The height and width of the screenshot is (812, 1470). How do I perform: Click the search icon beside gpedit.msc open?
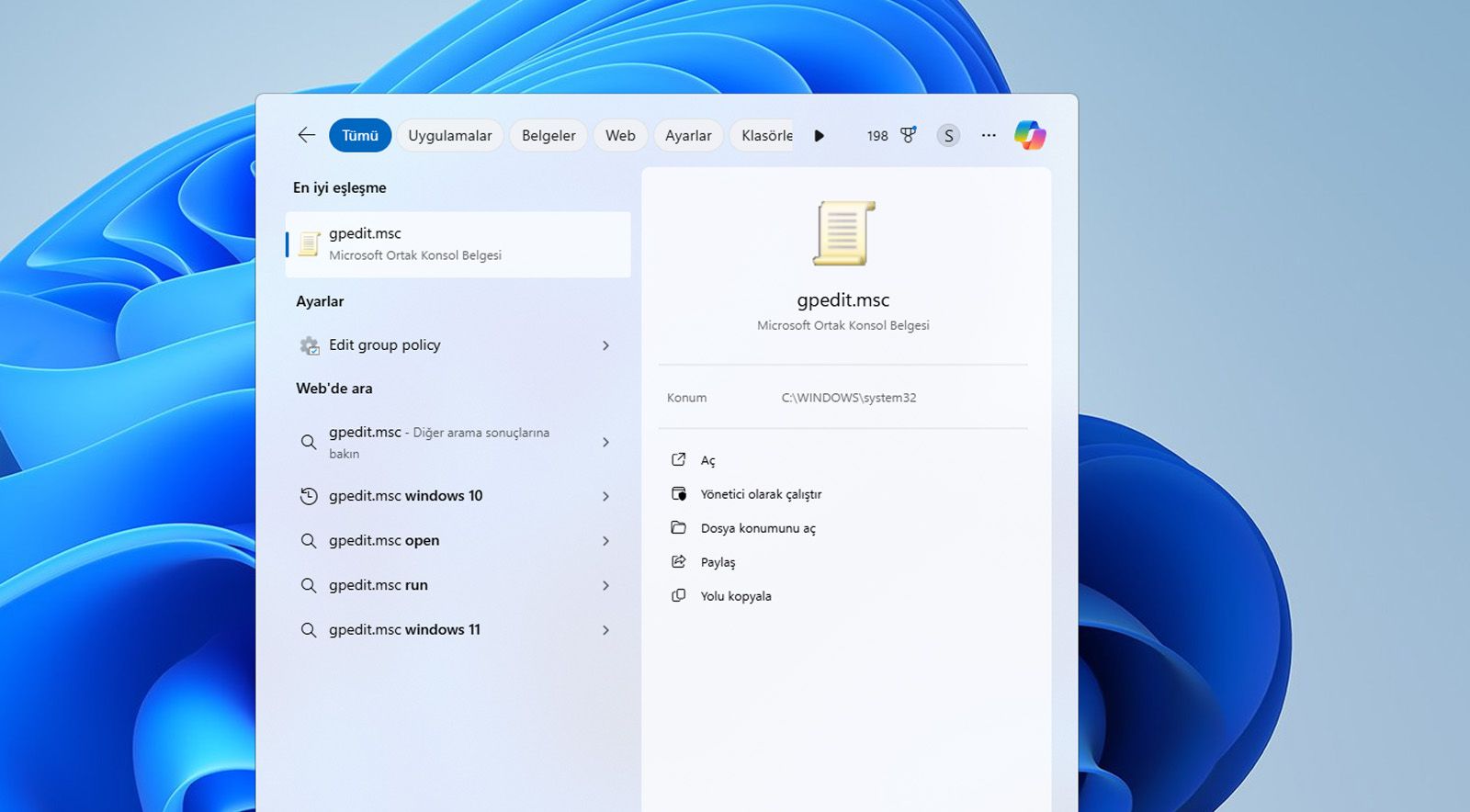click(x=309, y=541)
